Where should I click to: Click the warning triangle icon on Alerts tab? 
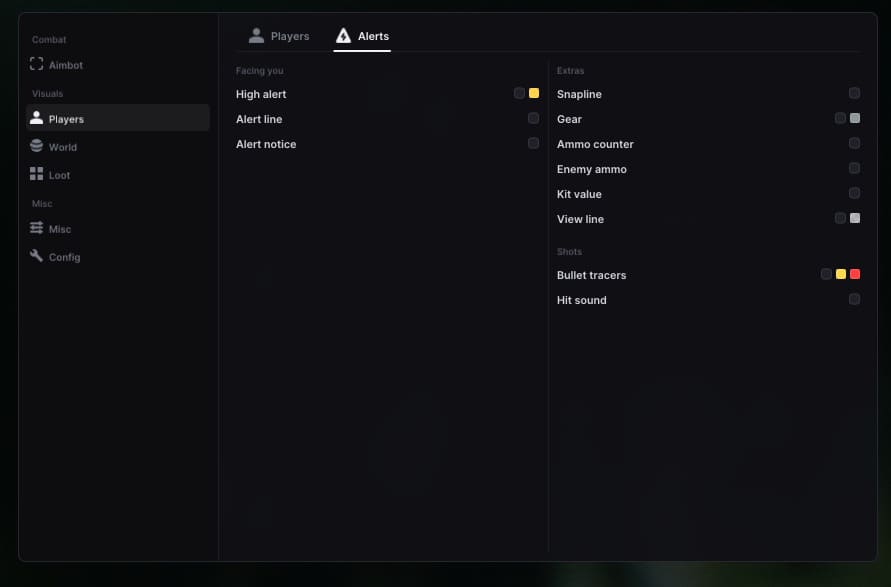343,36
